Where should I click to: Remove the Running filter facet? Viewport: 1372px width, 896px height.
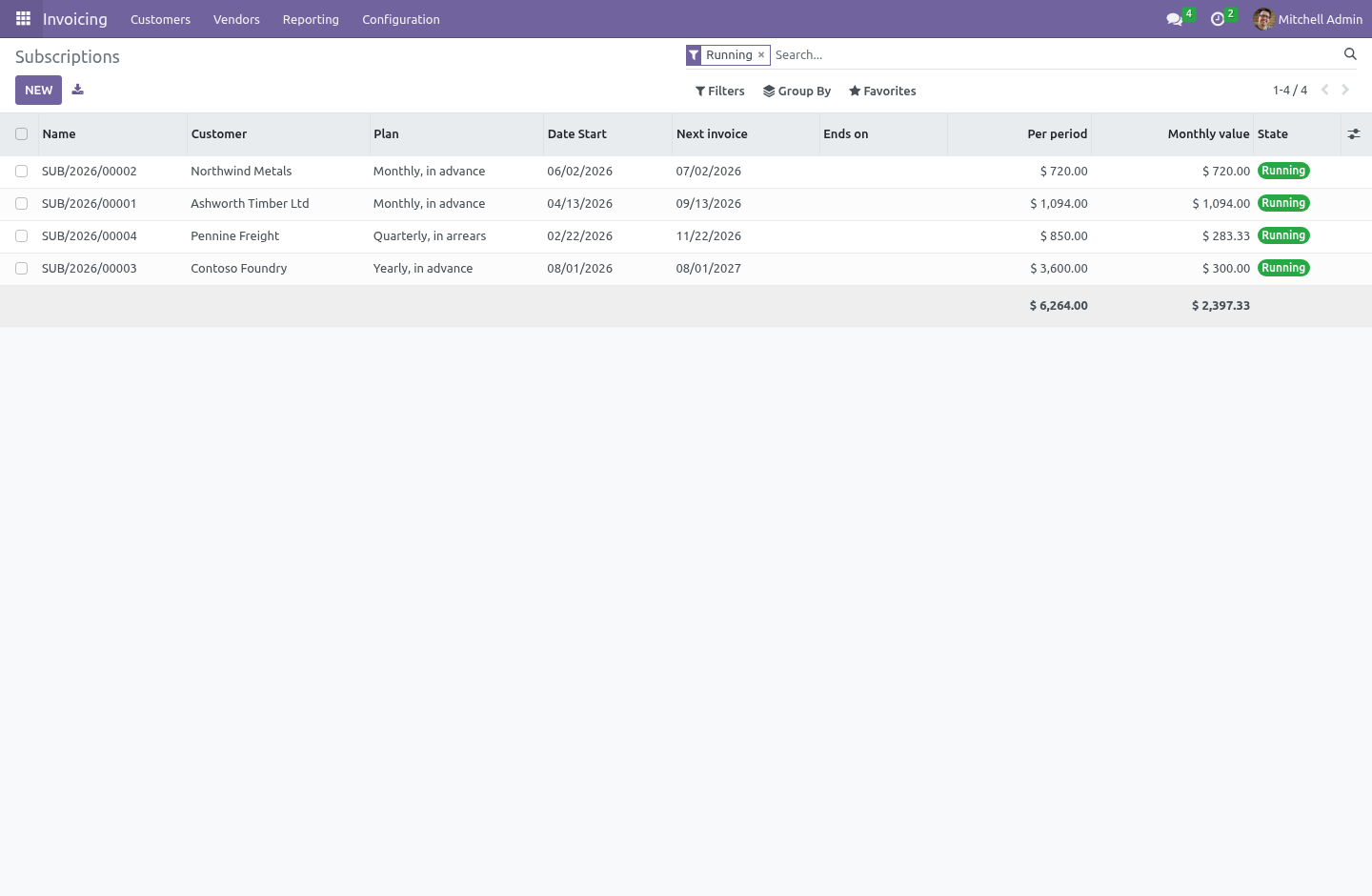(x=761, y=55)
